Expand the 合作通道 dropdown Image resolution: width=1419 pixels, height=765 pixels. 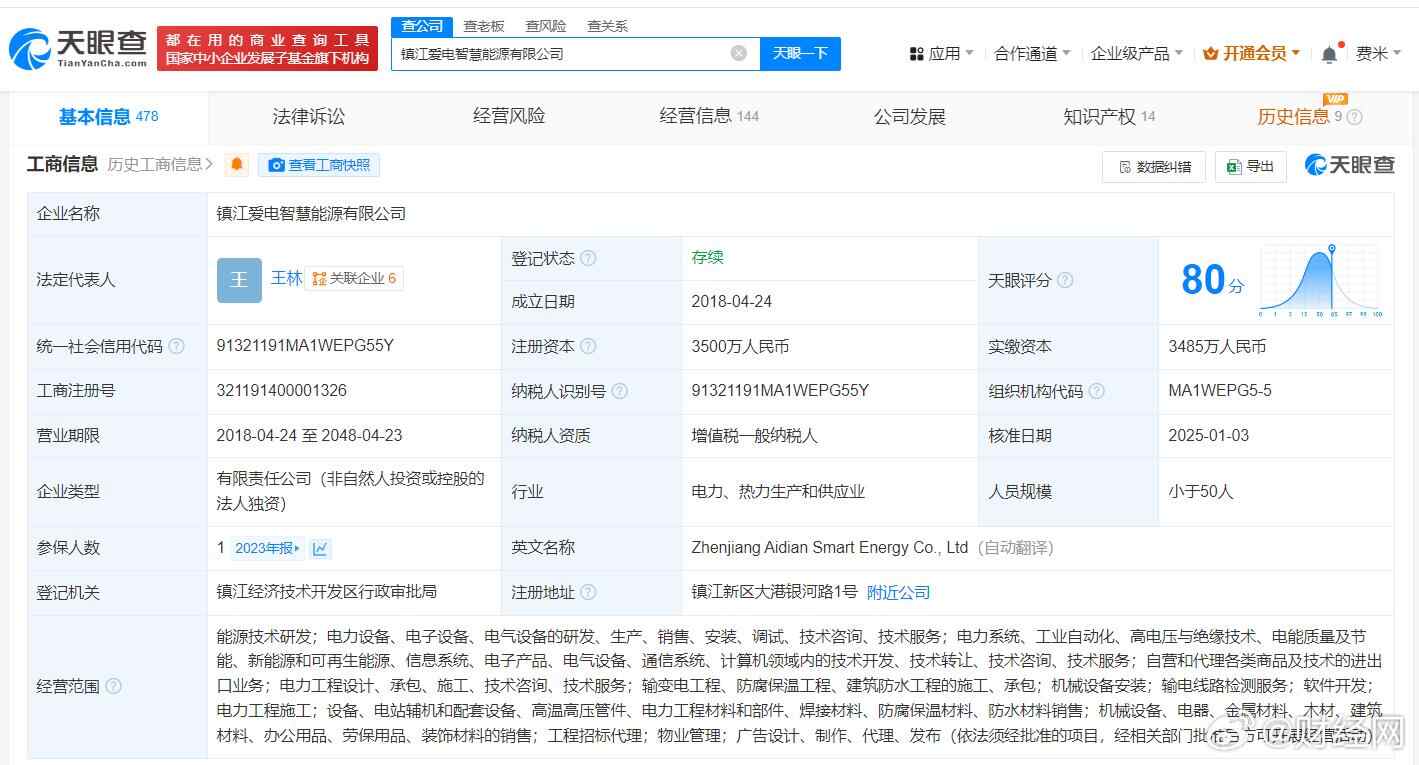coord(1032,54)
